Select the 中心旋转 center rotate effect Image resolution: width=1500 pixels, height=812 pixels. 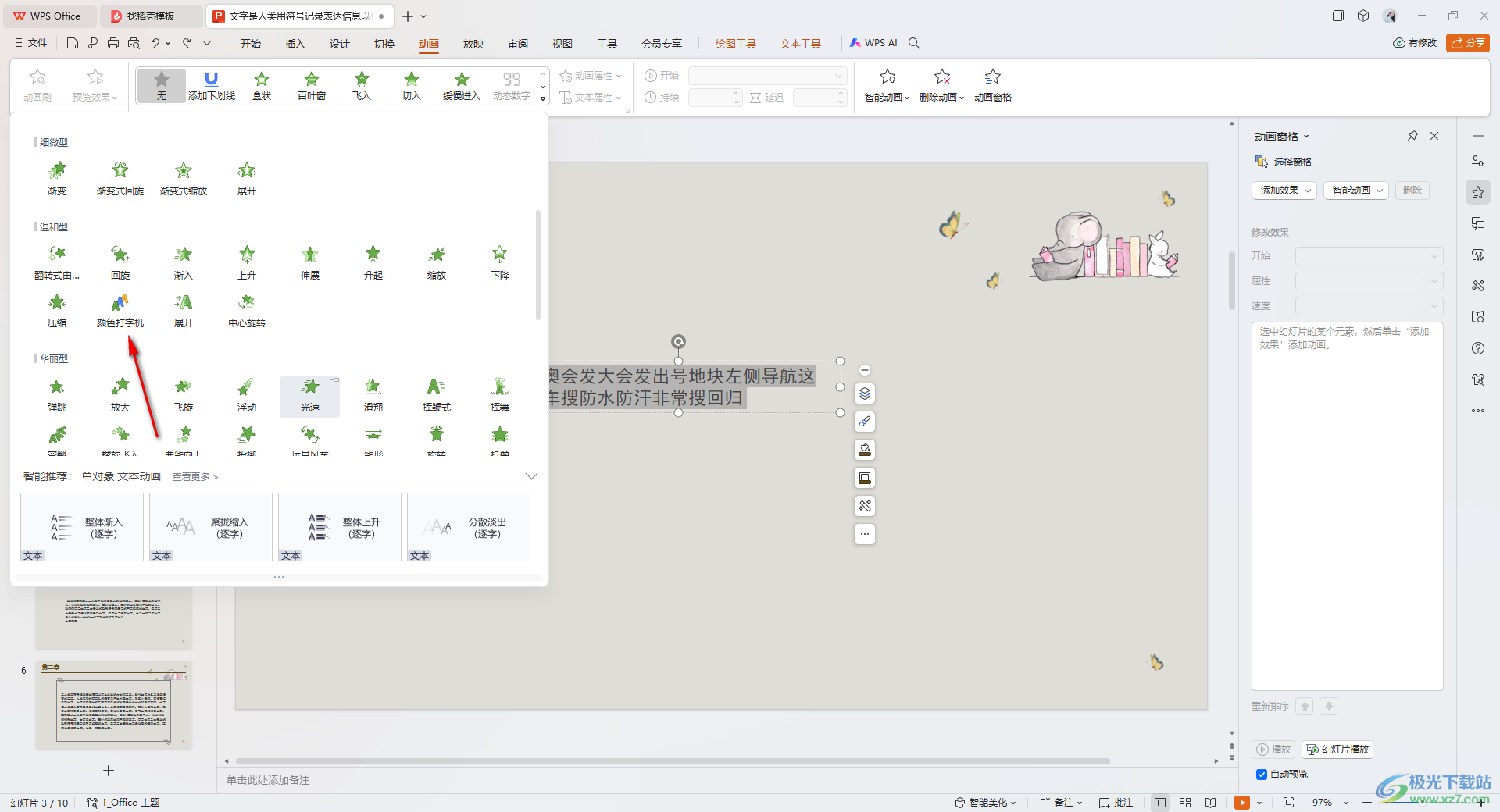tap(247, 309)
